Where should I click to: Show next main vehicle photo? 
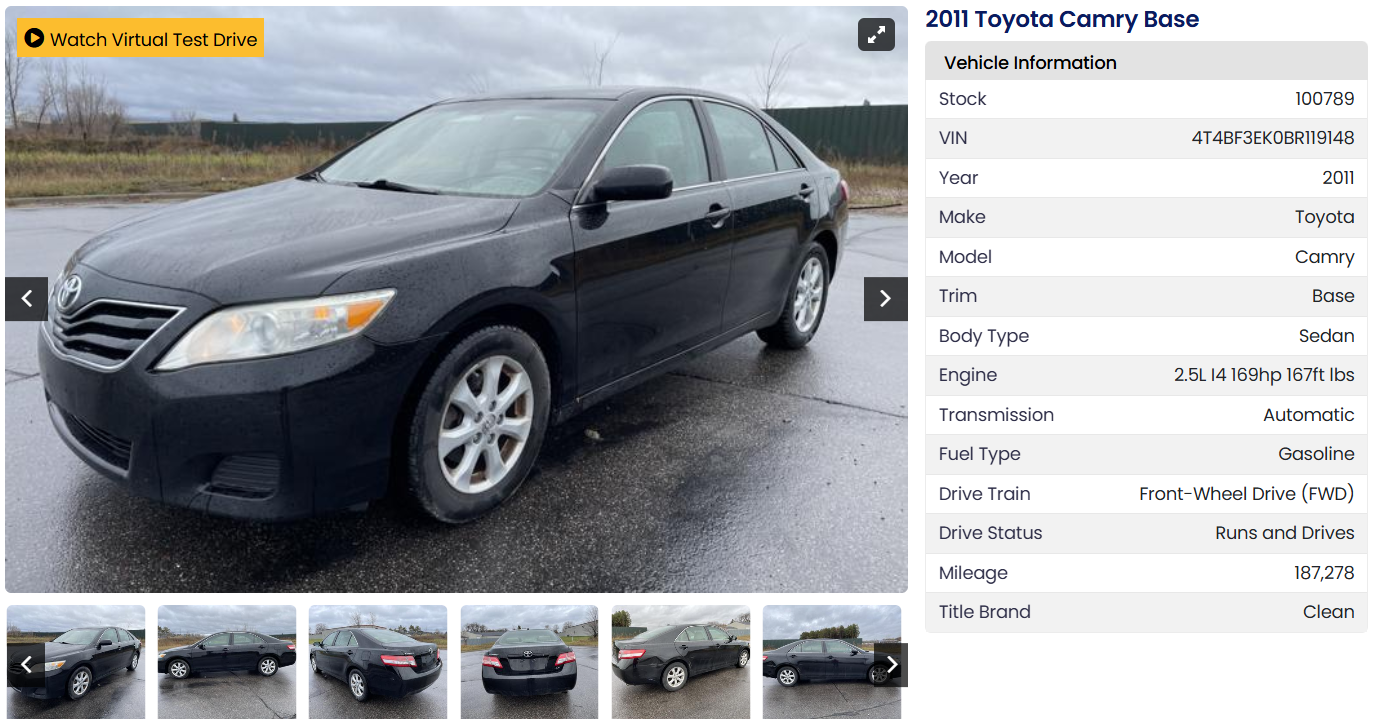point(885,299)
